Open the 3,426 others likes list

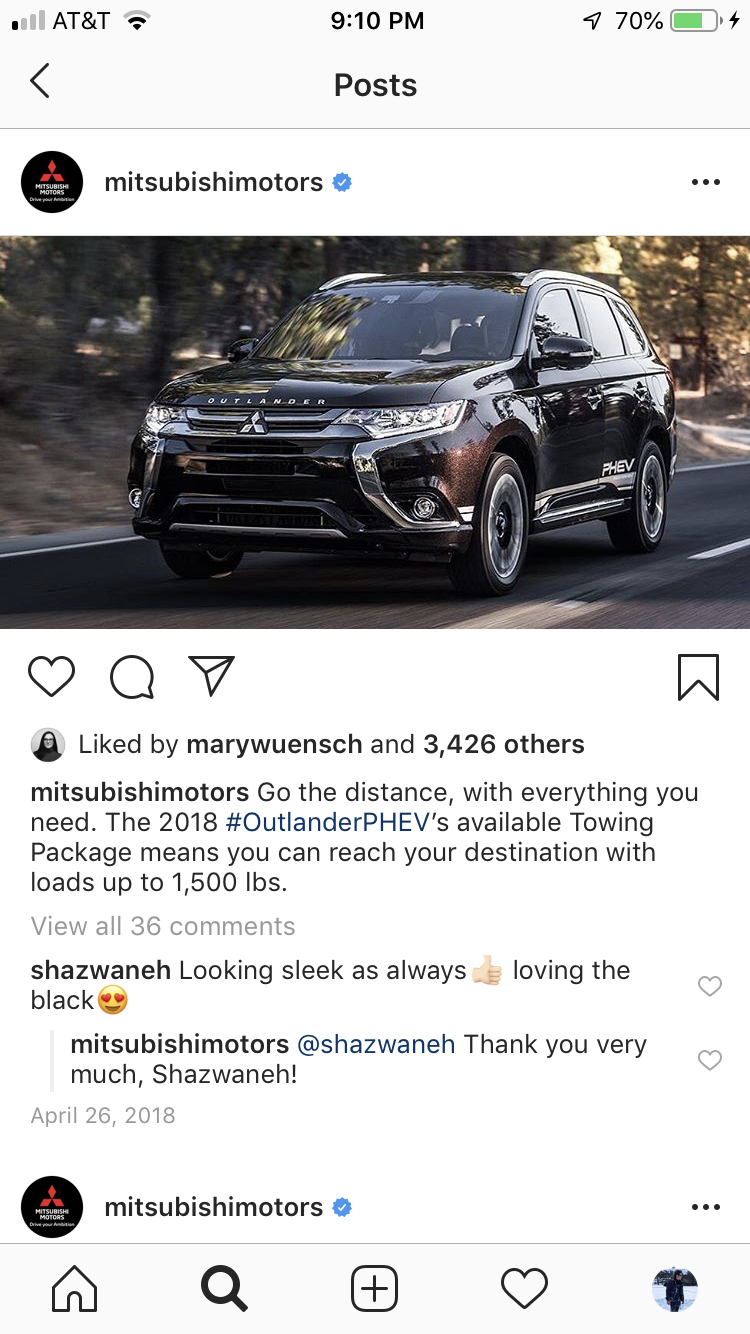(503, 744)
